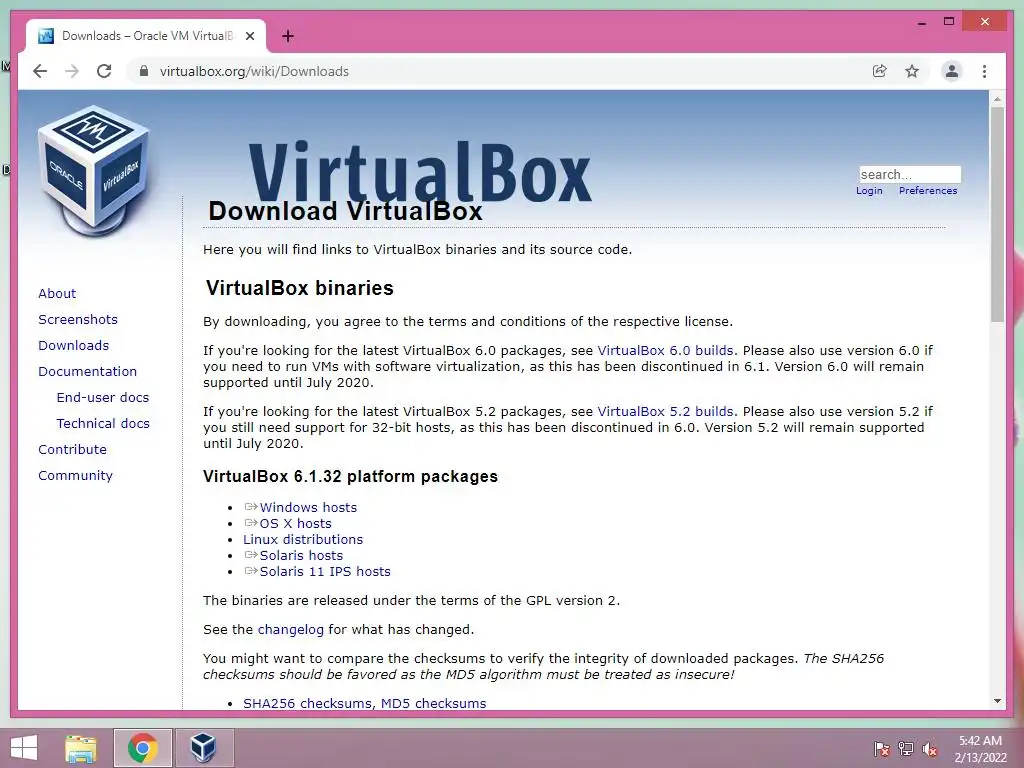
Task: Click the external link icon beside Solaris 11 IPS hosts
Action: click(251, 571)
